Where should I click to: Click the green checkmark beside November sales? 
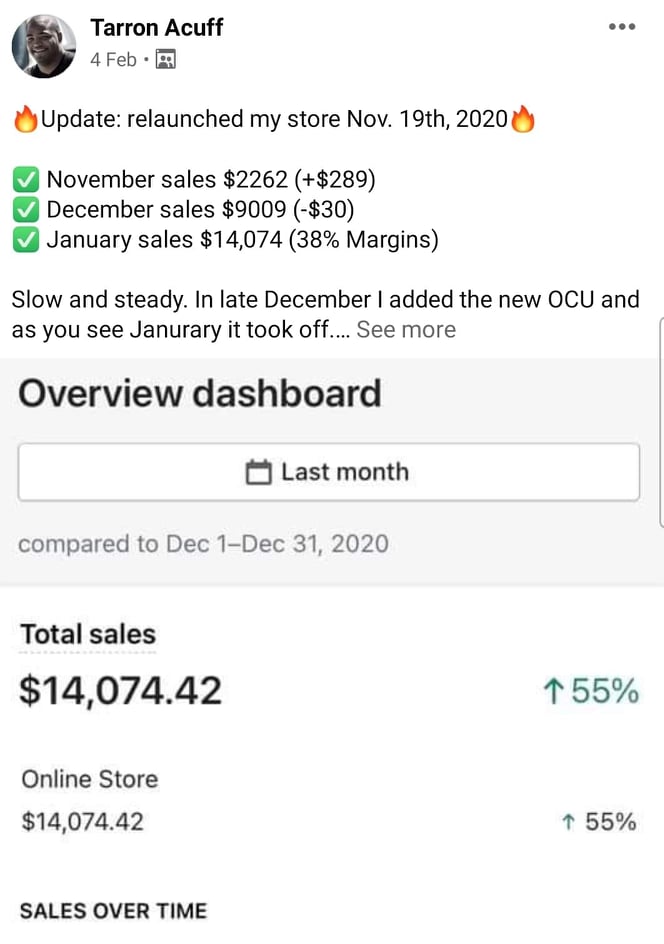26,180
